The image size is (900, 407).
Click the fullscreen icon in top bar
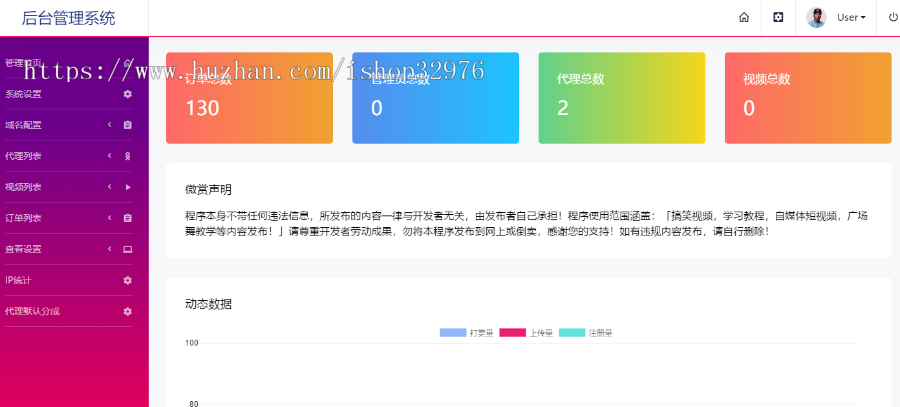tap(778, 17)
